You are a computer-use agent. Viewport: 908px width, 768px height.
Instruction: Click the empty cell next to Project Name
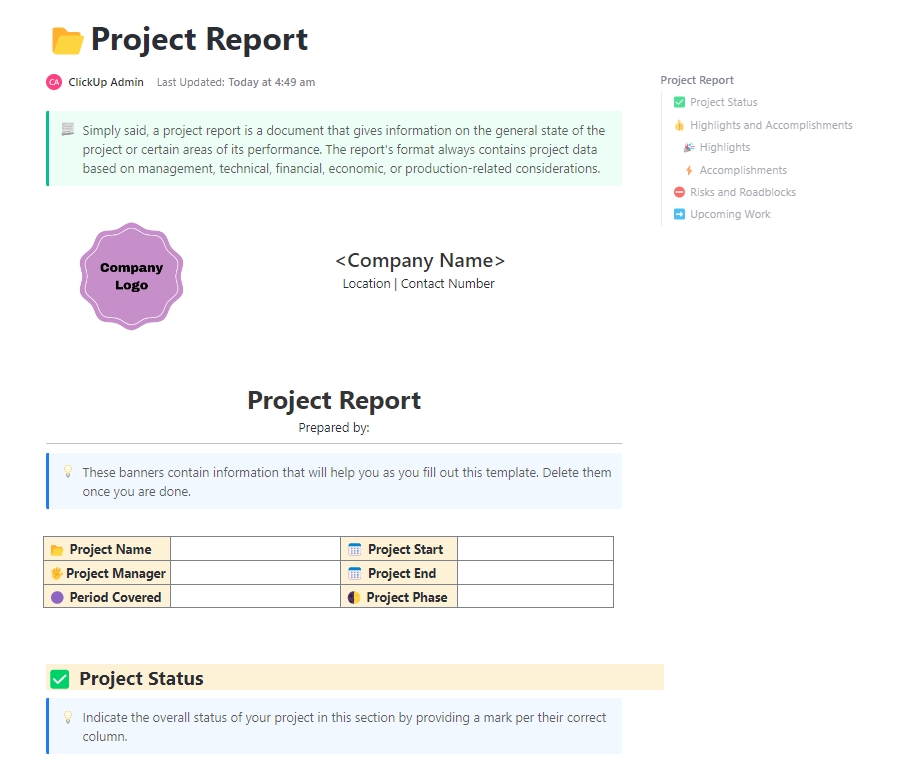255,549
